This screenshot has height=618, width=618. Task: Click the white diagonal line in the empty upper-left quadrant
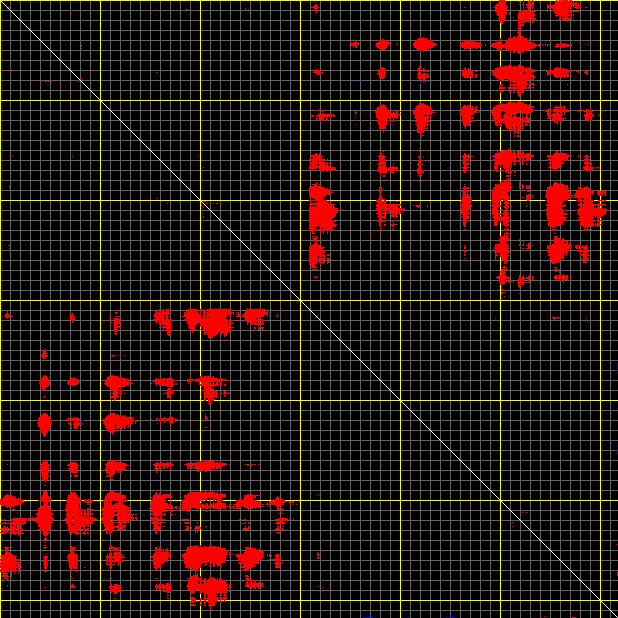tap(150, 150)
